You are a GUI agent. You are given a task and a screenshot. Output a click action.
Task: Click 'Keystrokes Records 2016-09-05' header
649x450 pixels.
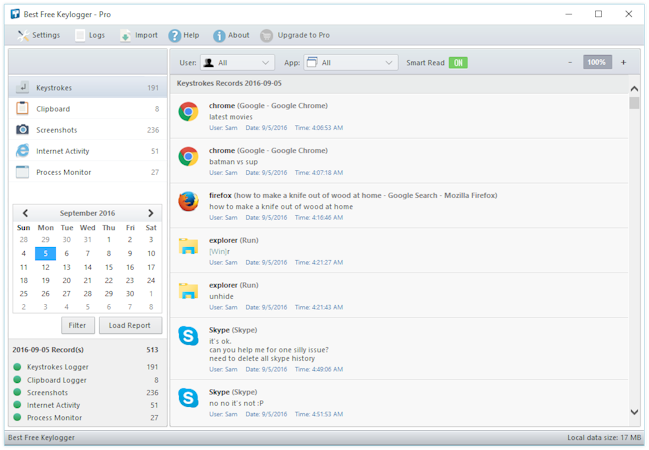pos(229,83)
